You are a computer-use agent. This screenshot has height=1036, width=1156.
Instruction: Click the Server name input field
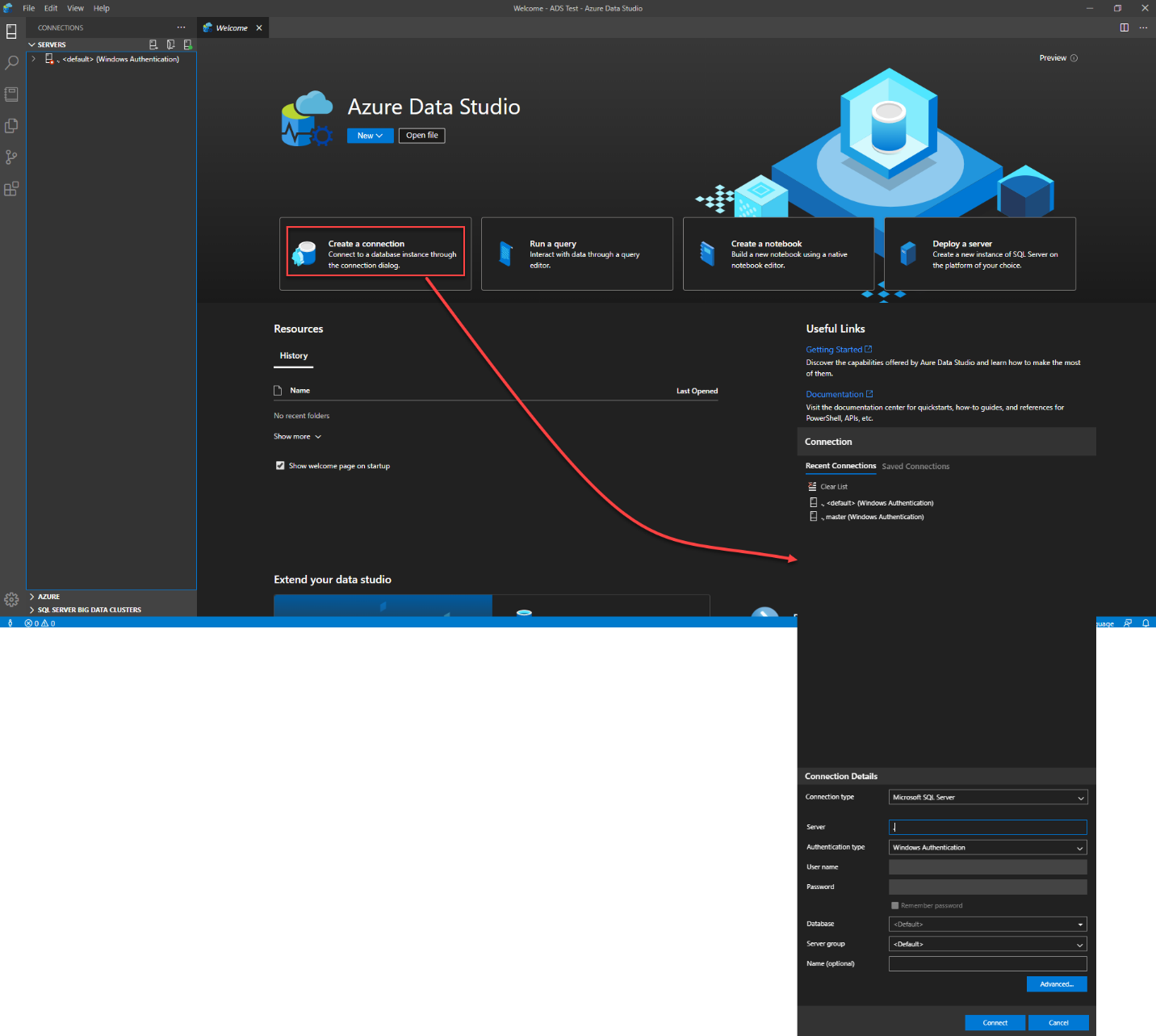pyautogui.click(x=987, y=827)
